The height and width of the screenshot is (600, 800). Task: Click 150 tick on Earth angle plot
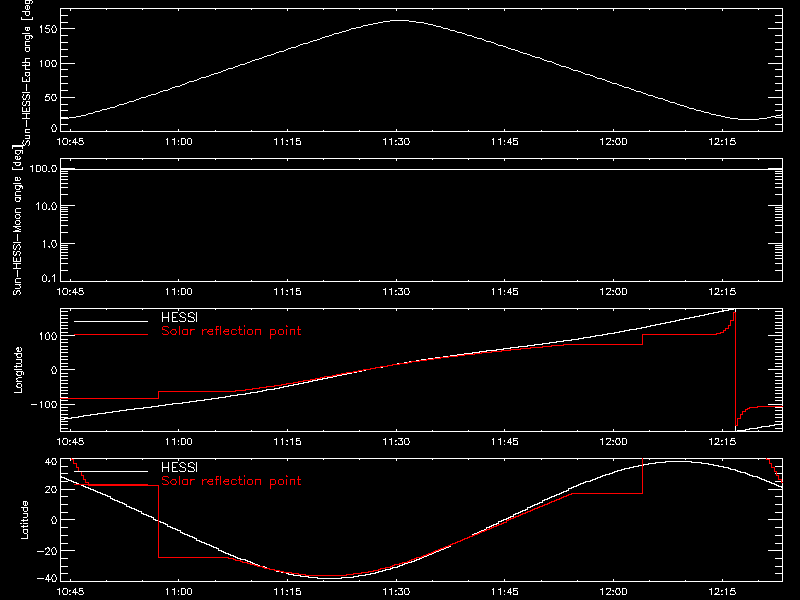coord(48,29)
